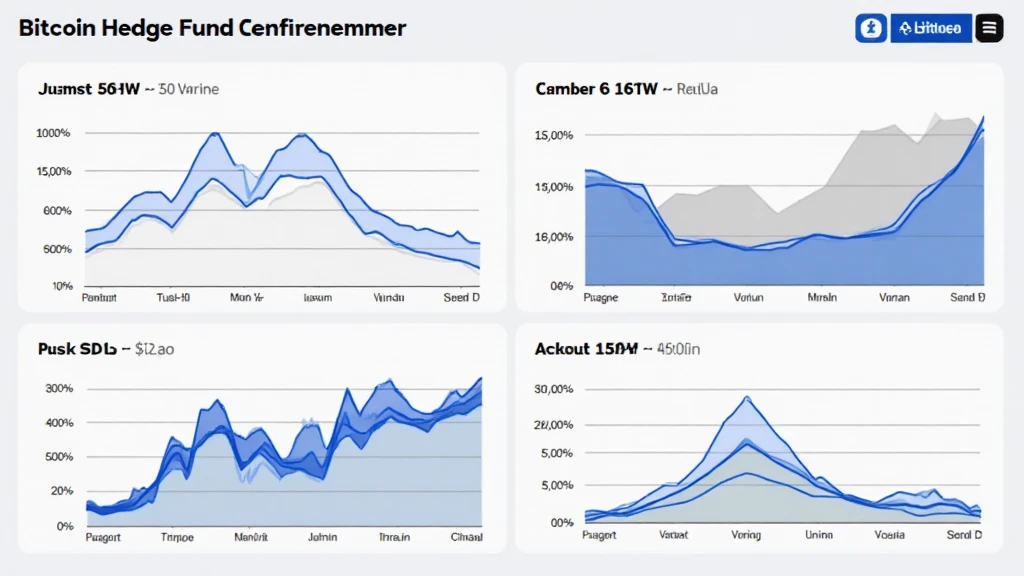Viewport: 1024px width, 576px height.
Task: Click the blue Bittoea button
Action: click(931, 28)
